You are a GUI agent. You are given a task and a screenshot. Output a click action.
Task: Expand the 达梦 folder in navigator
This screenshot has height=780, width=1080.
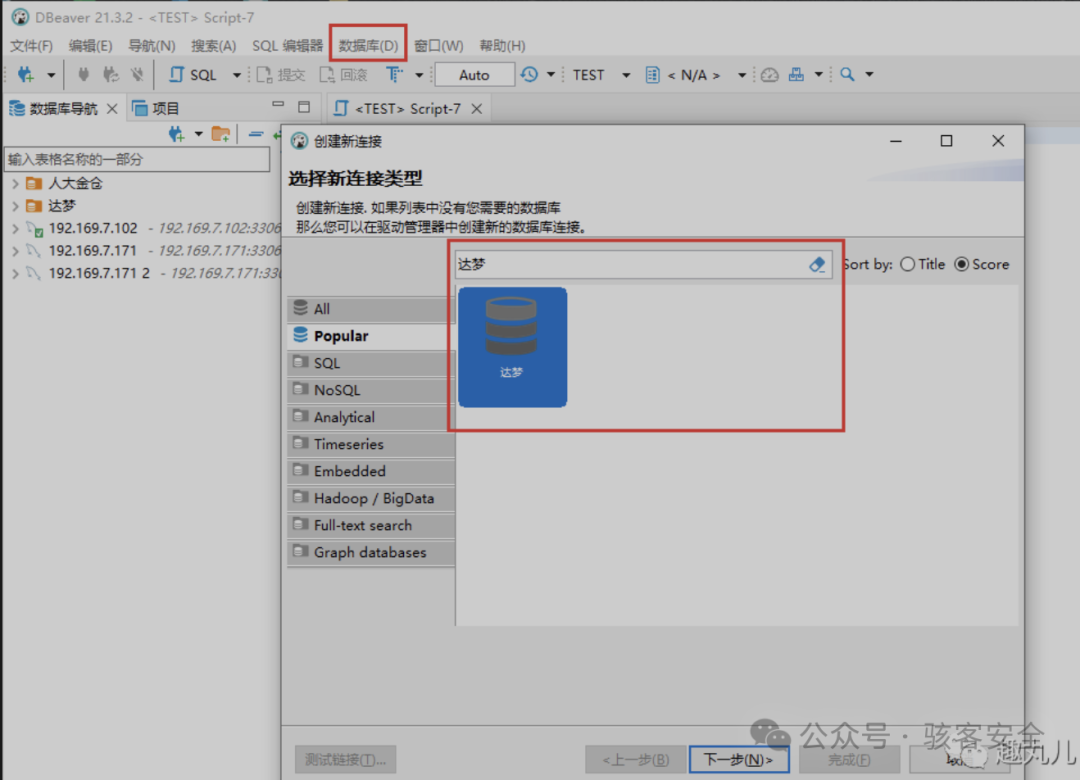pyautogui.click(x=15, y=205)
